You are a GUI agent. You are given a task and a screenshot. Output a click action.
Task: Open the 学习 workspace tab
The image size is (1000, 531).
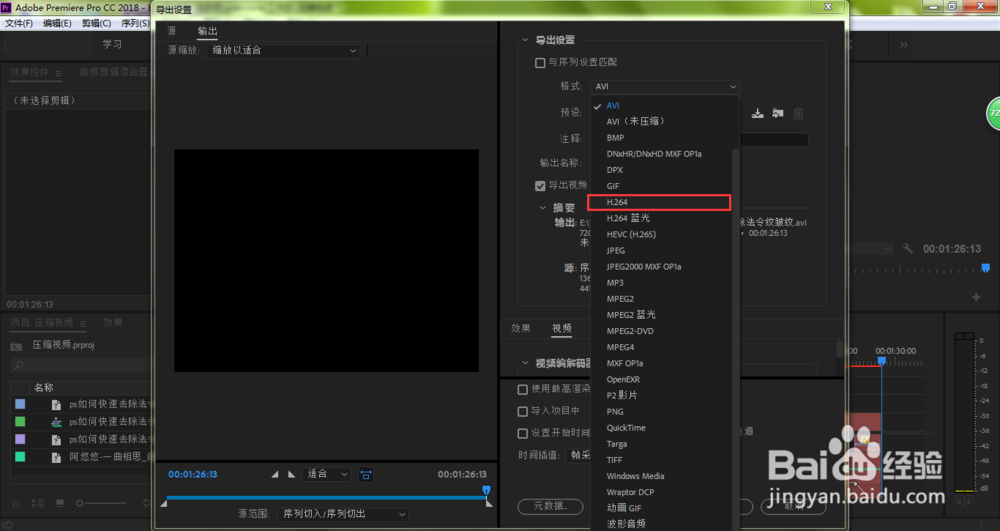(112, 44)
